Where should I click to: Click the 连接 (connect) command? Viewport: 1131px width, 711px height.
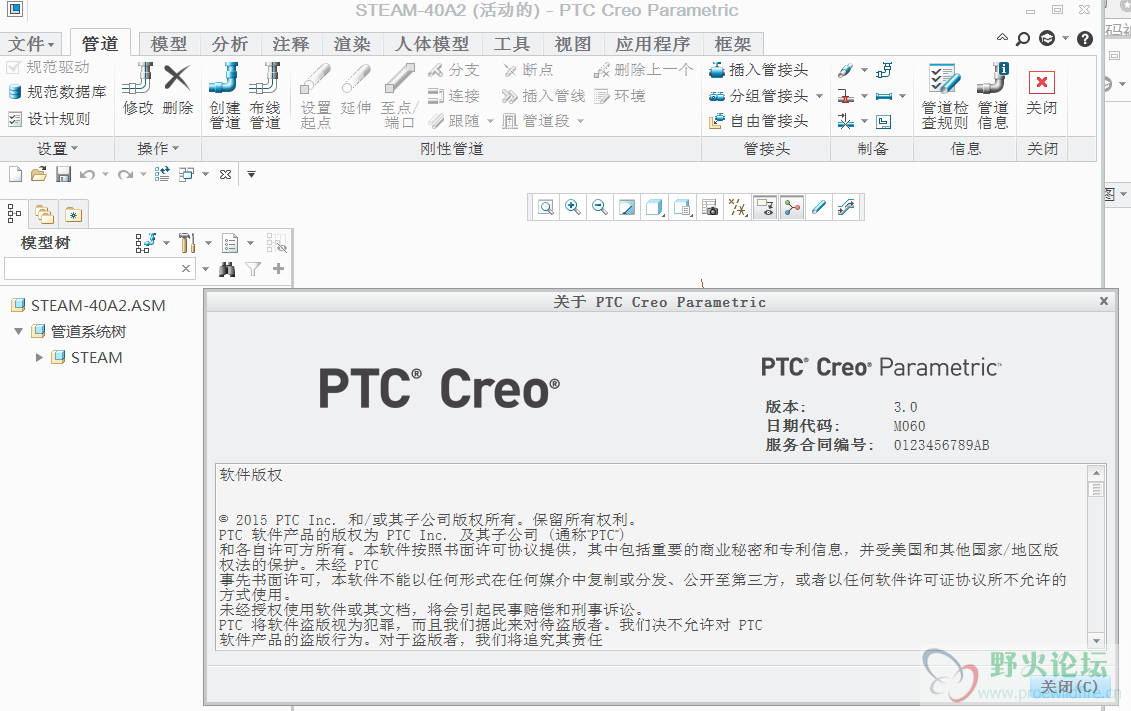tap(454, 96)
